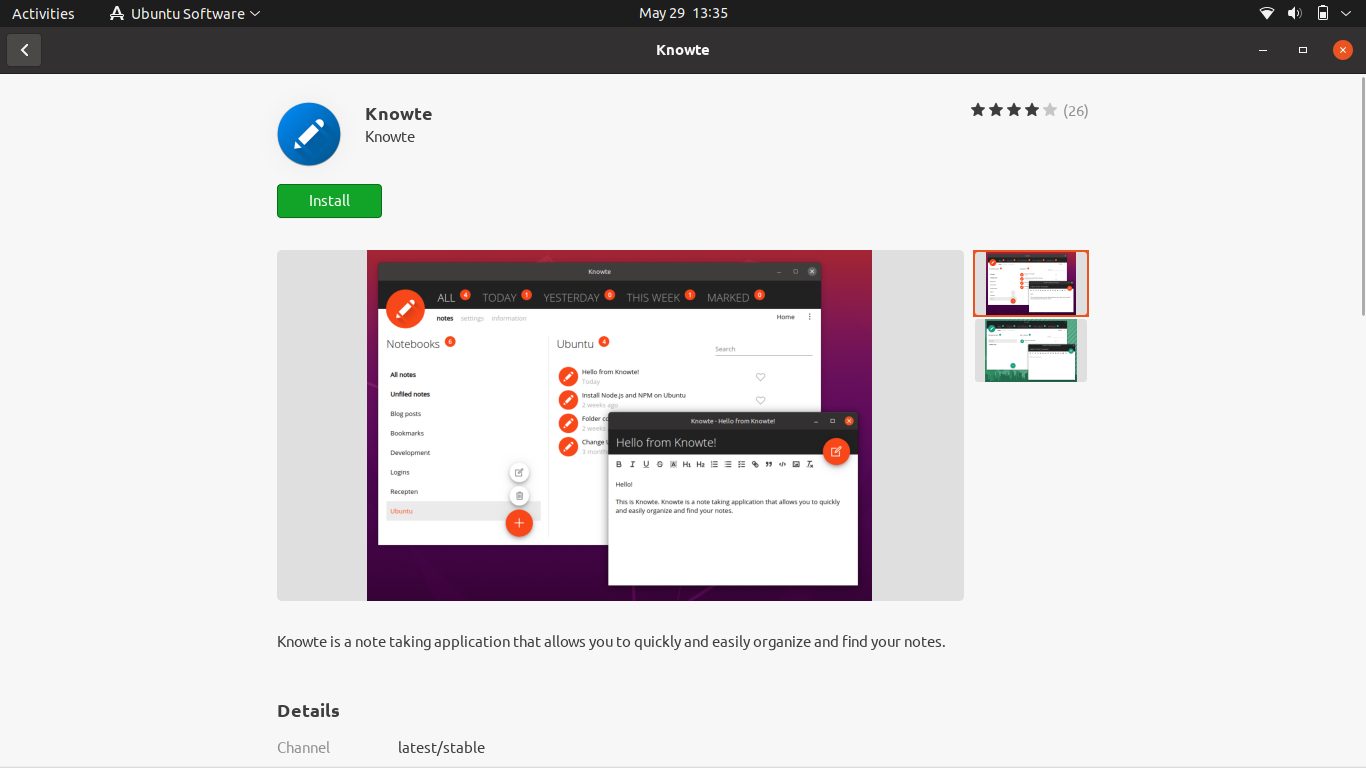Screen dimensions: 1366x768
Task: Click the Wi-Fi network status icon
Action: [x=1267, y=13]
